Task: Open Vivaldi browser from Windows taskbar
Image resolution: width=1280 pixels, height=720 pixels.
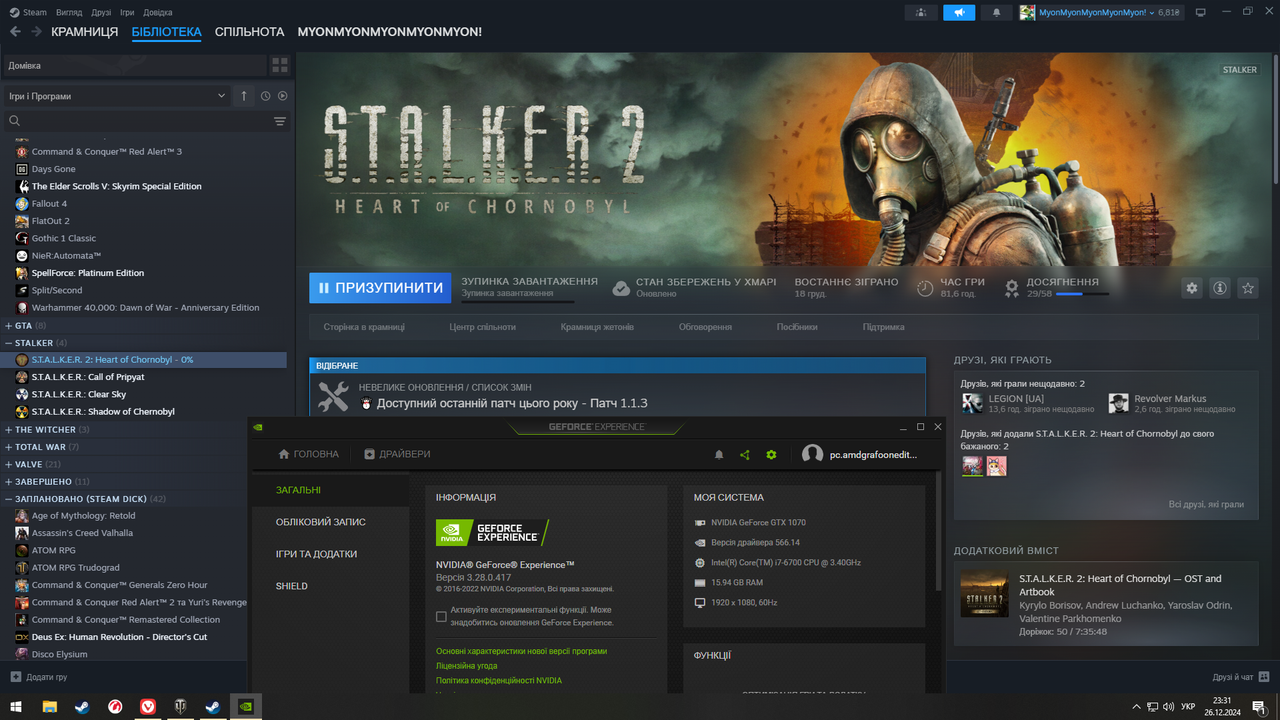Action: 148,706
